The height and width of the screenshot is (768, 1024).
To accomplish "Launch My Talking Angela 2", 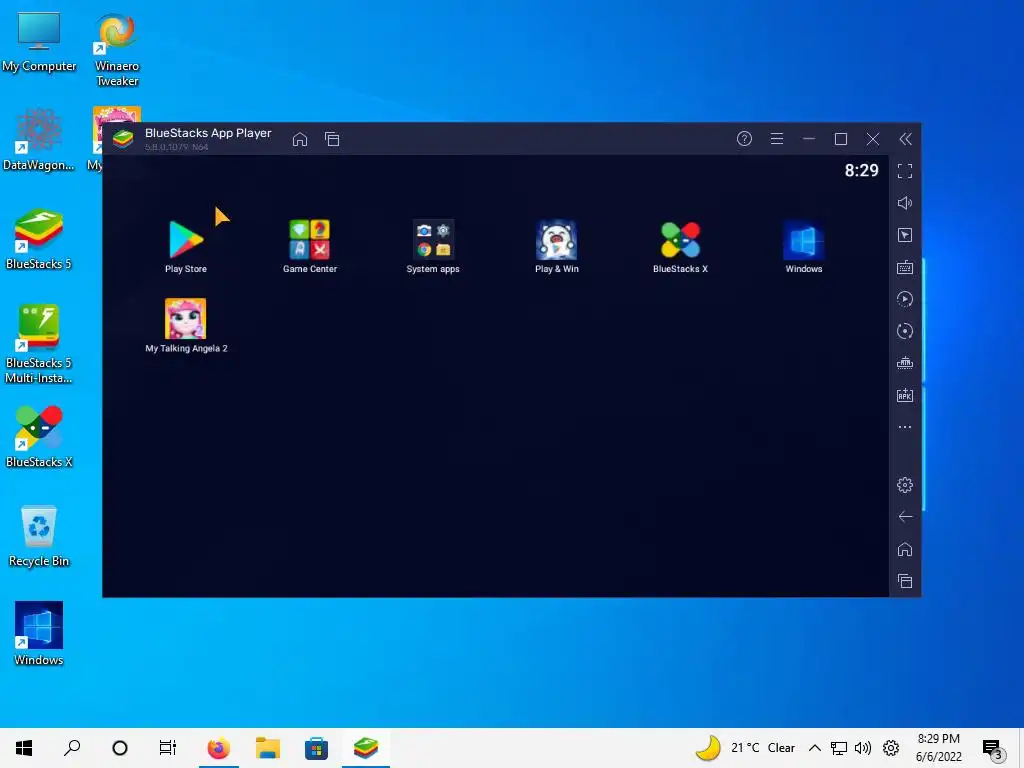I will pyautogui.click(x=186, y=326).
